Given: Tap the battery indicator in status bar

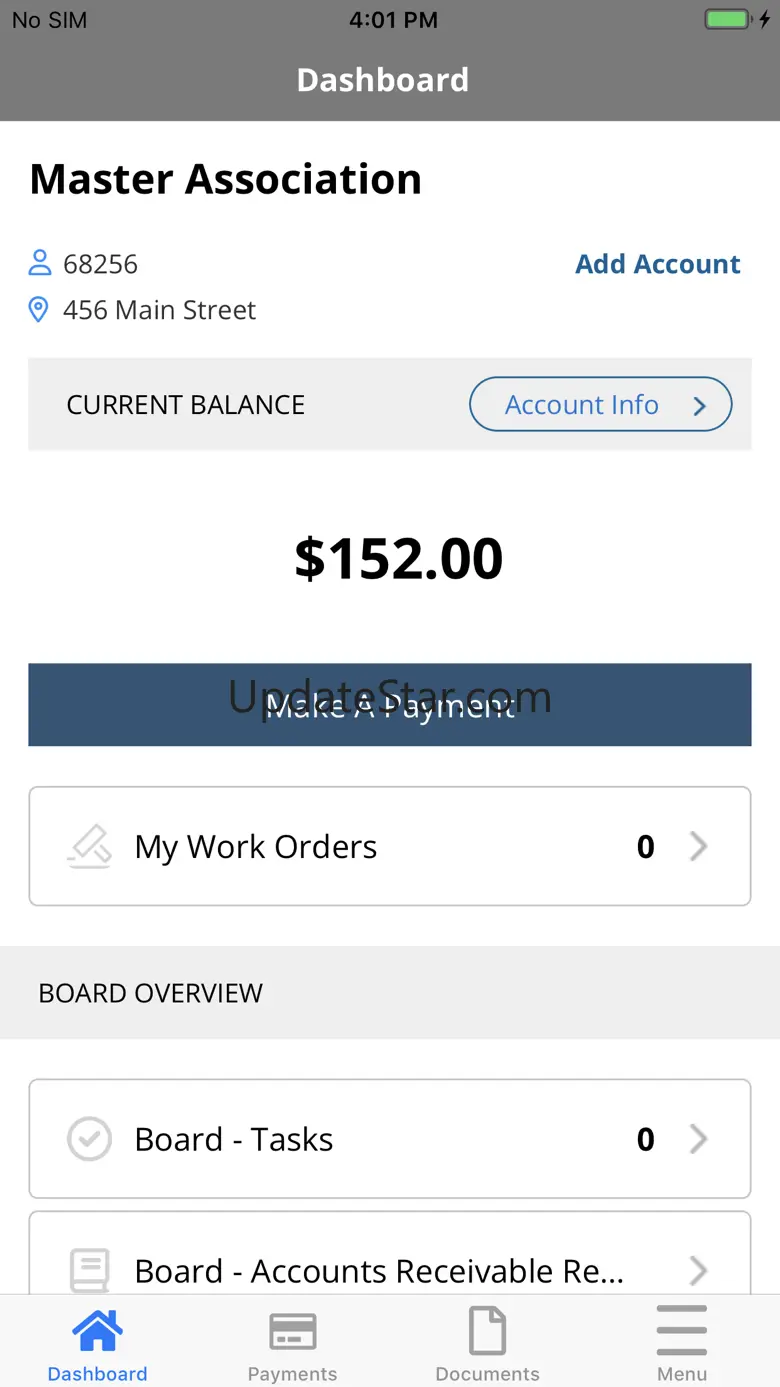Looking at the screenshot, I should [x=727, y=20].
